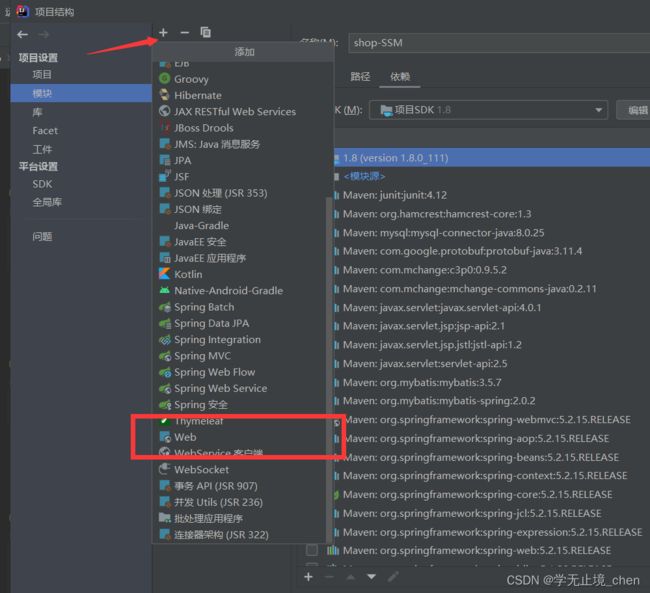Viewport: 650px width, 593px height.
Task: Select the <模块源> row
Action: coord(492,176)
